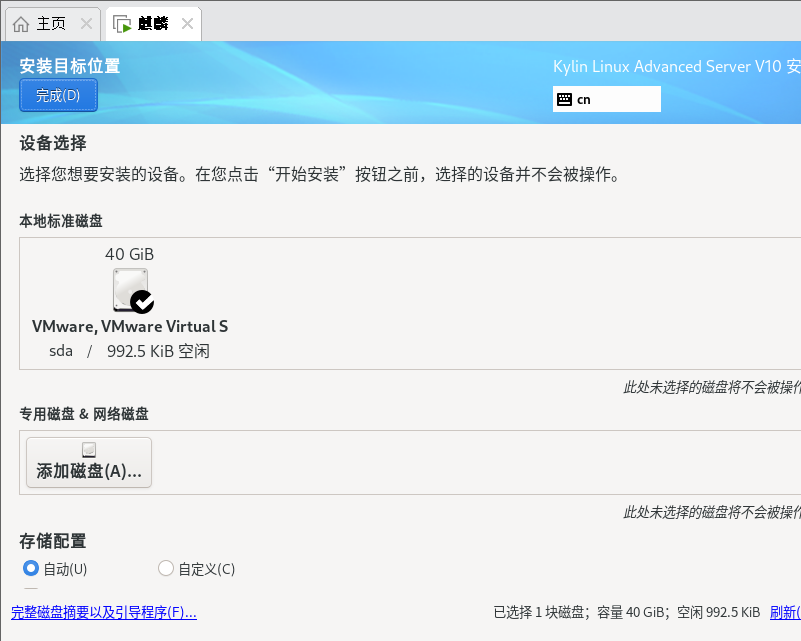Select the 自动(U) automatic storage radio button
801x641 pixels.
click(x=31, y=568)
